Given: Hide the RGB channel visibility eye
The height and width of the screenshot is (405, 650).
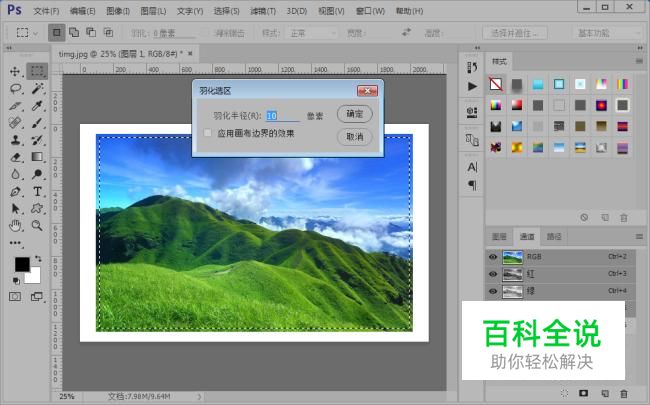Looking at the screenshot, I should pos(492,257).
